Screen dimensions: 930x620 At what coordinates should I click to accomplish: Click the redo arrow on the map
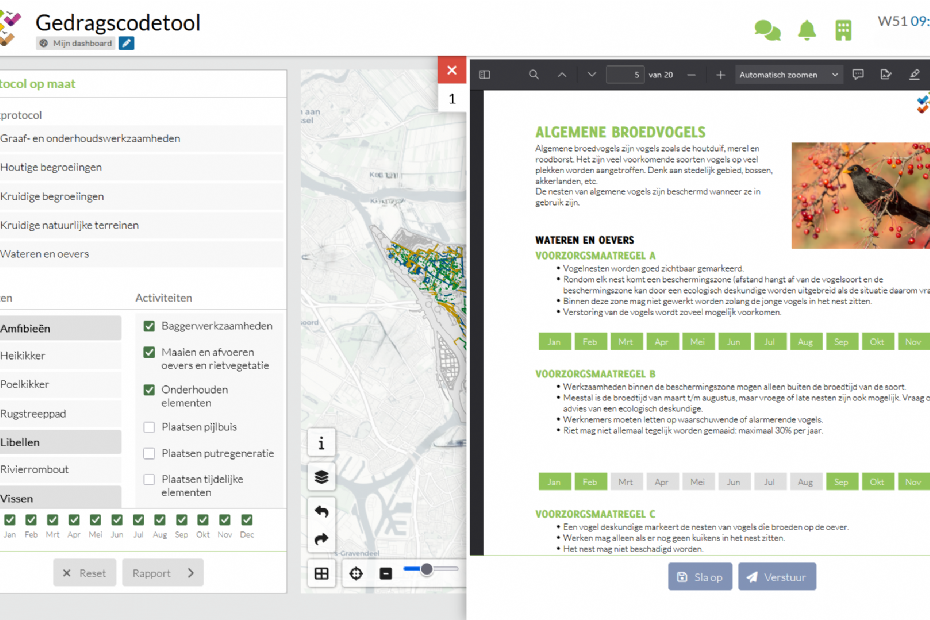[x=321, y=540]
